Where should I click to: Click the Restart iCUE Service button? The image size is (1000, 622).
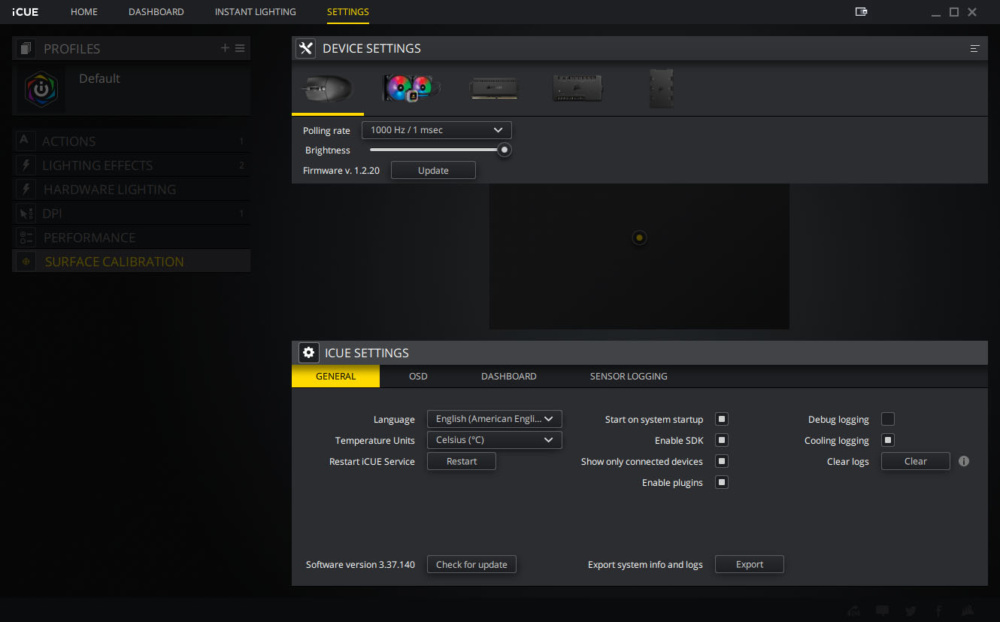[x=461, y=461]
